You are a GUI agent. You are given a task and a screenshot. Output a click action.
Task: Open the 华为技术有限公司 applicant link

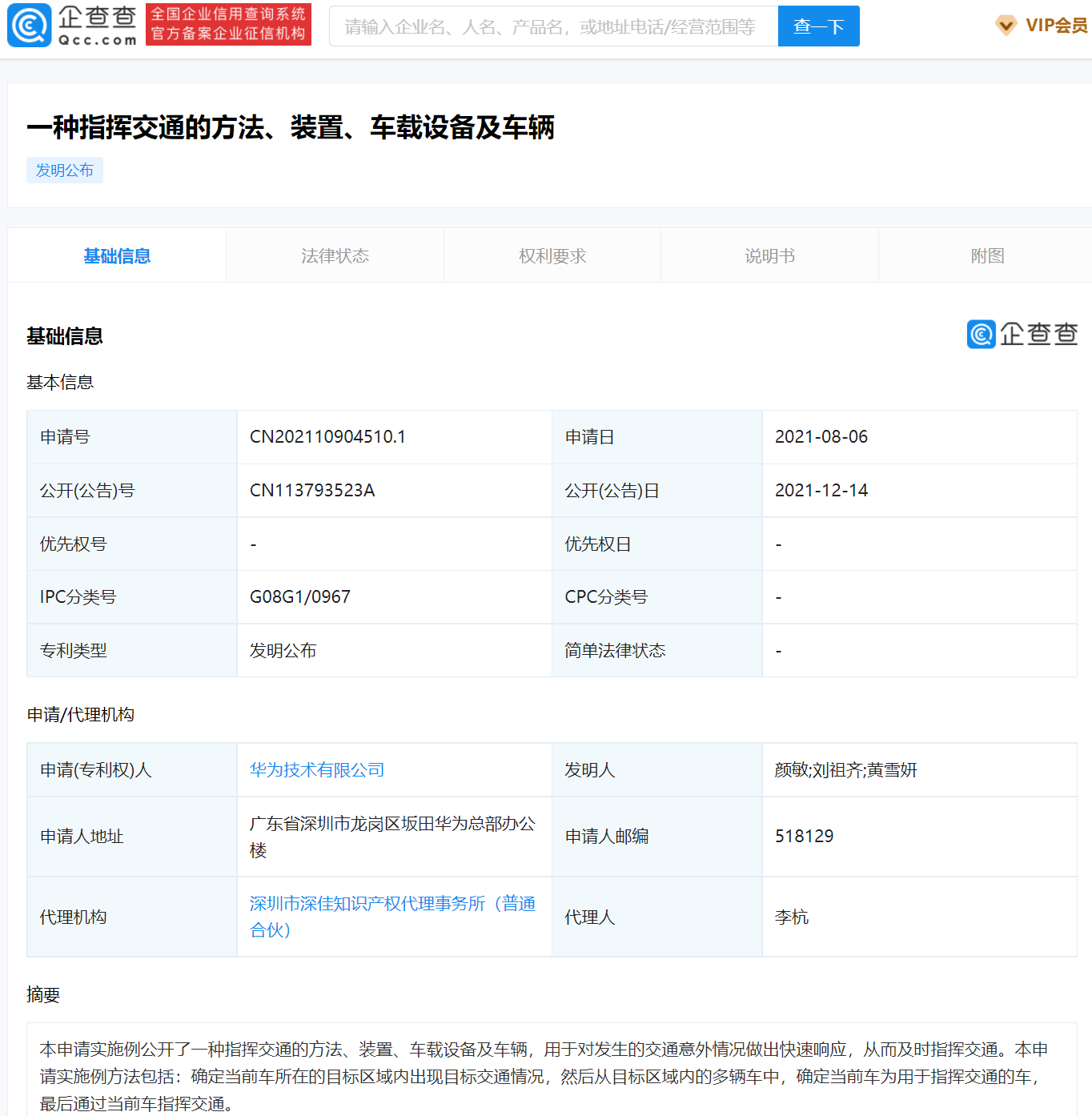[316, 769]
